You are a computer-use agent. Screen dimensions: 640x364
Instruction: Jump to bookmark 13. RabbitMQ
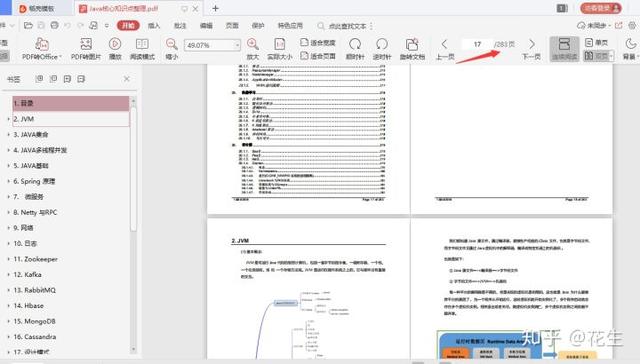pyautogui.click(x=34, y=290)
